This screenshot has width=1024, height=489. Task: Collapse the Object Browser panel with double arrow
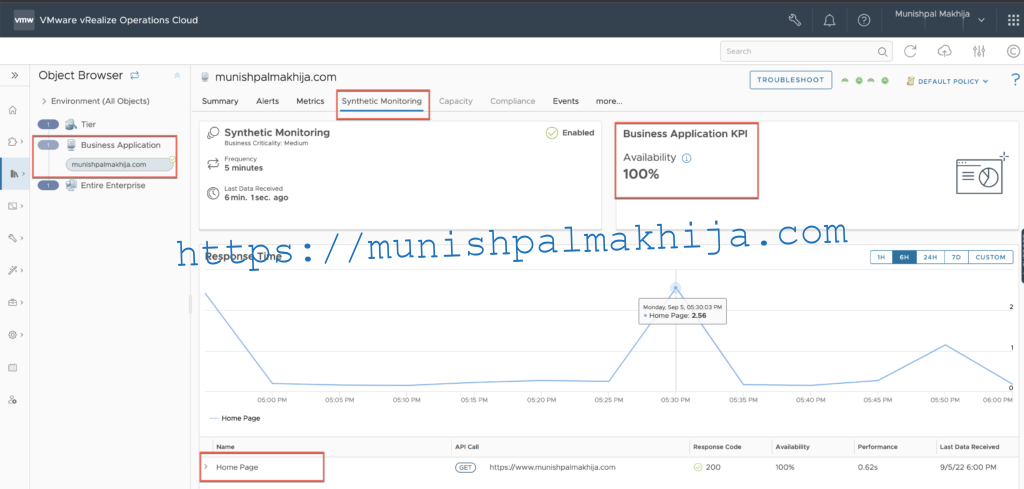point(177,76)
